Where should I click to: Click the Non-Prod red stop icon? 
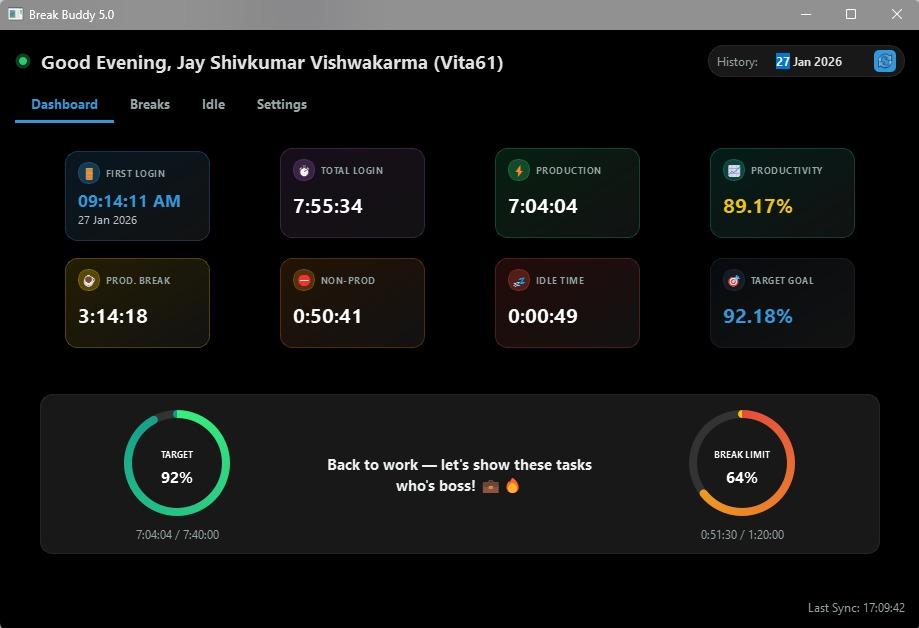304,281
